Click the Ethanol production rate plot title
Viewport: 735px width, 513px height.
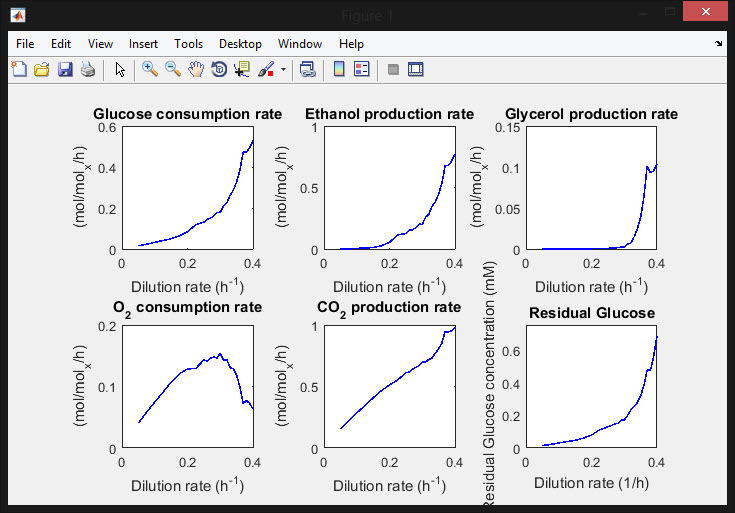(390, 113)
